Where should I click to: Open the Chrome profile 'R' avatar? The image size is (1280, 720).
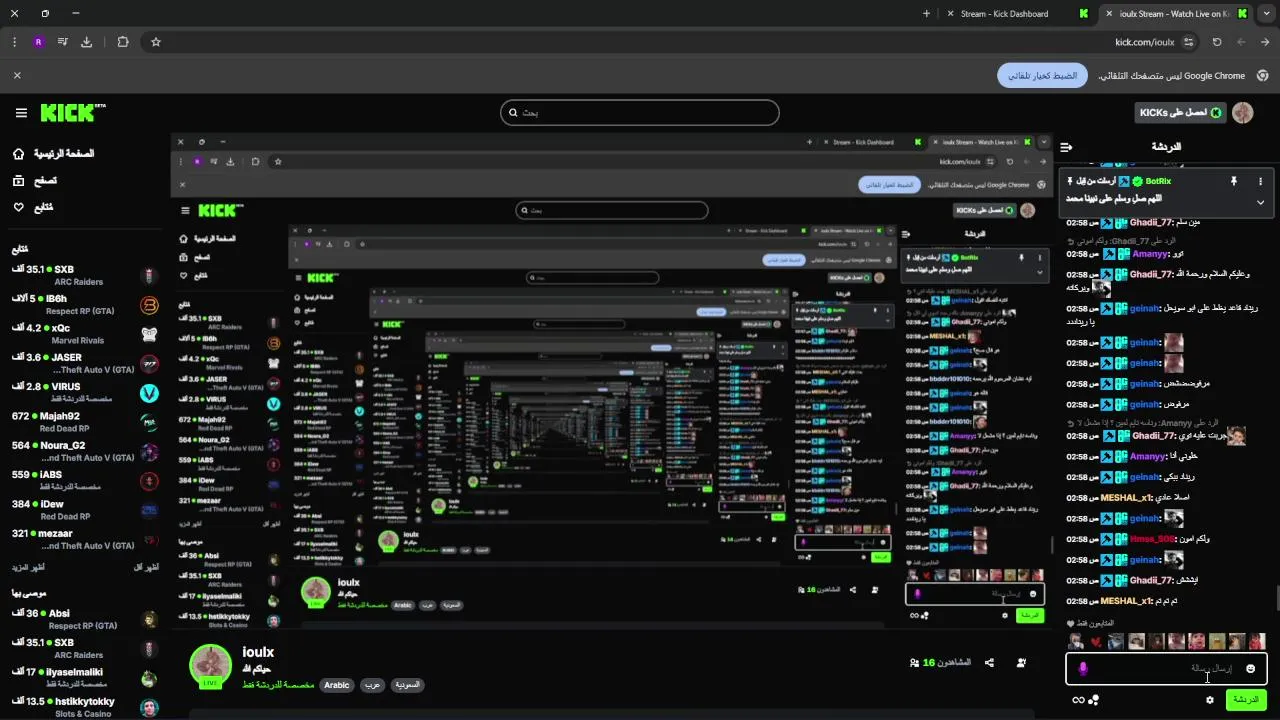coord(38,42)
